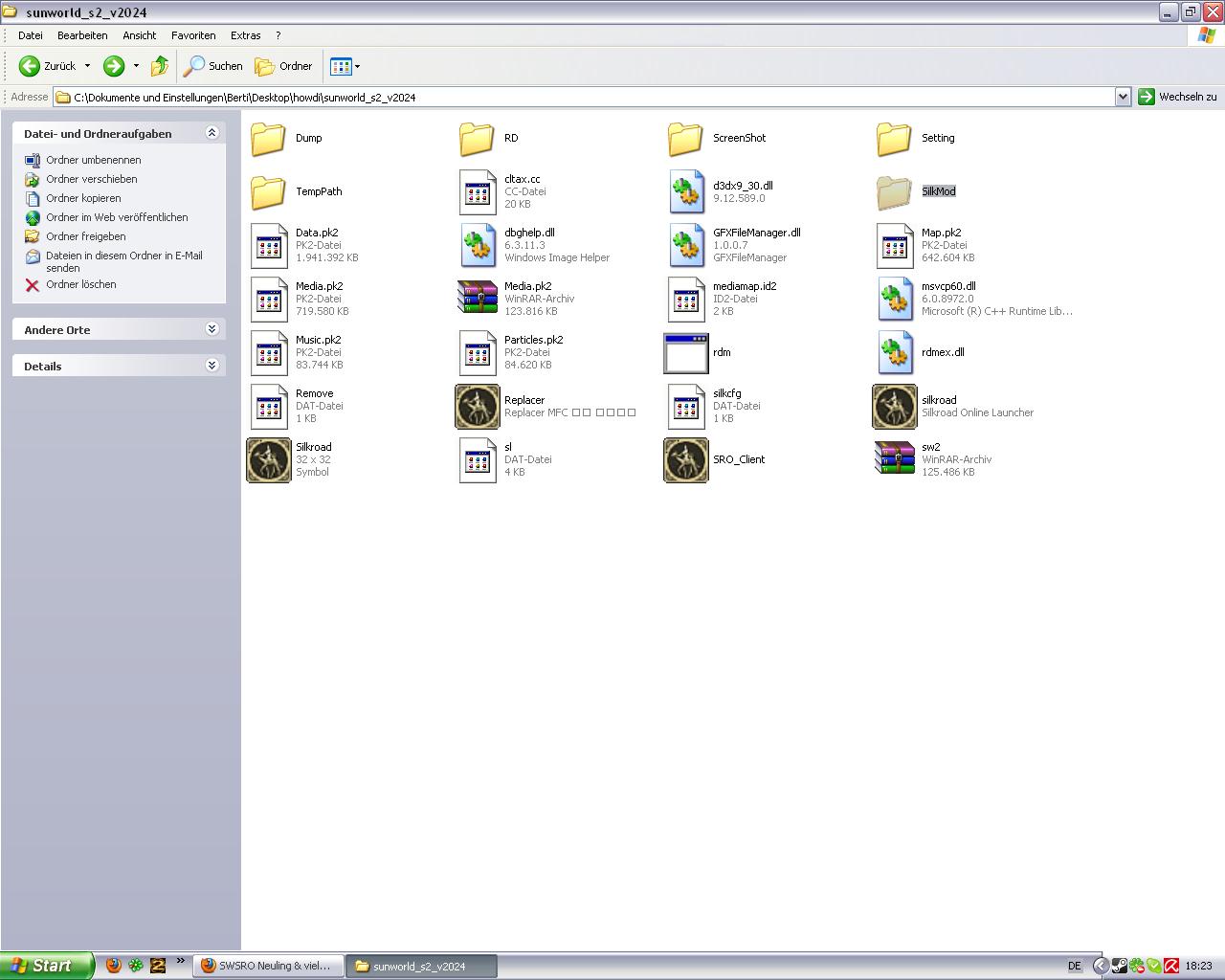Select the sw2 WinRAR archive icon

pos(895,459)
